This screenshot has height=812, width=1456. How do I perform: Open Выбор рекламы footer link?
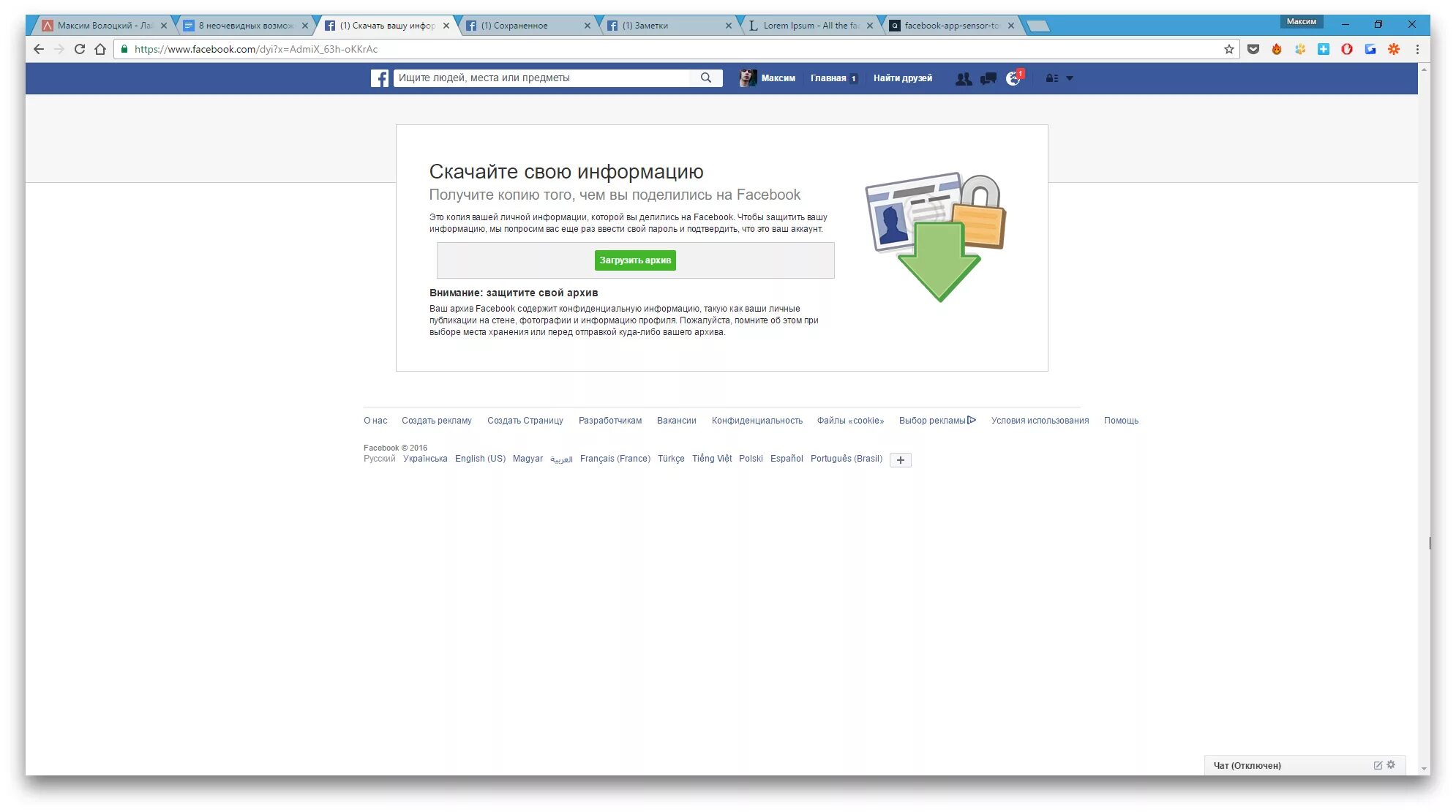pos(932,421)
